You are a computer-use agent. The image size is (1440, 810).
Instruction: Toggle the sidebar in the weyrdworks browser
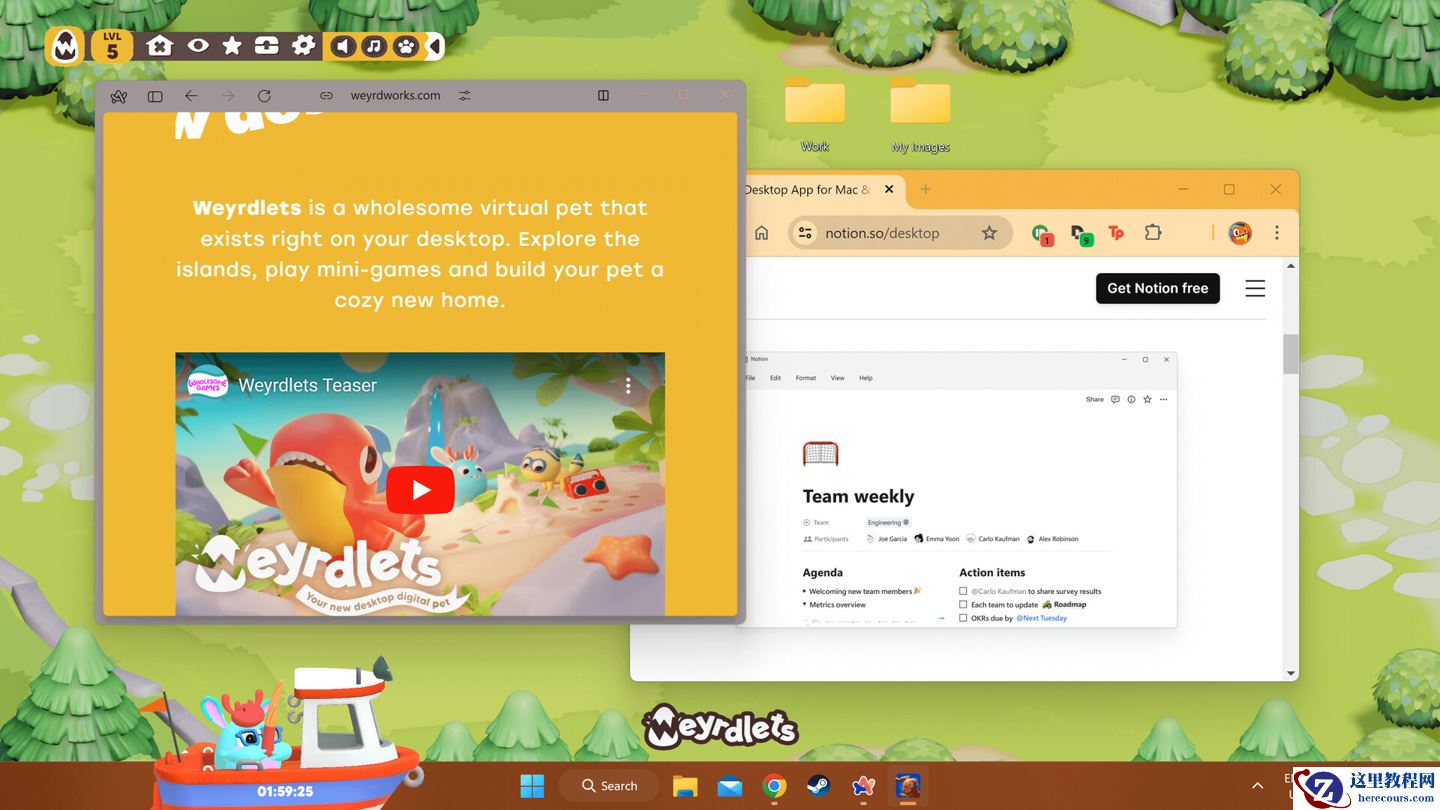pyautogui.click(x=155, y=96)
